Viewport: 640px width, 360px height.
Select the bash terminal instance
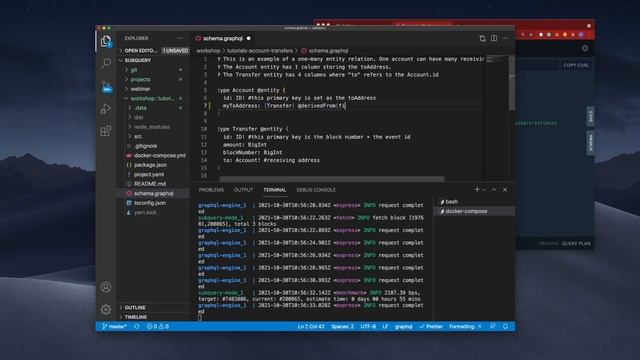coord(474,202)
